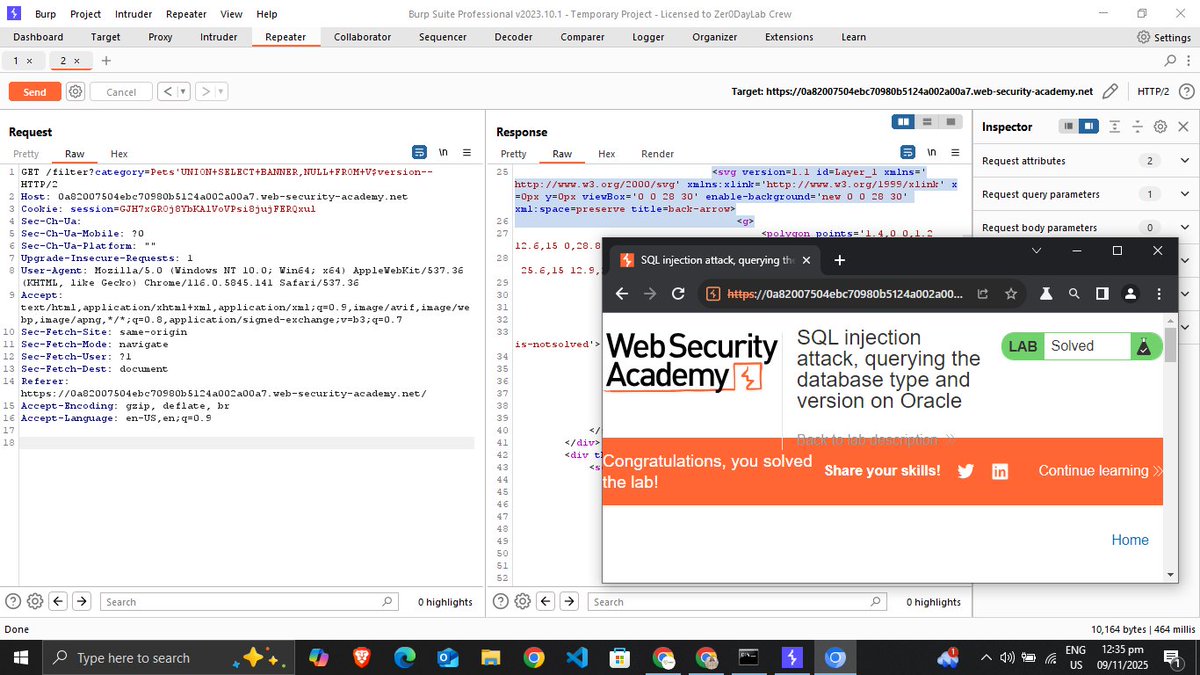Go to the next match in Response search

(570, 601)
